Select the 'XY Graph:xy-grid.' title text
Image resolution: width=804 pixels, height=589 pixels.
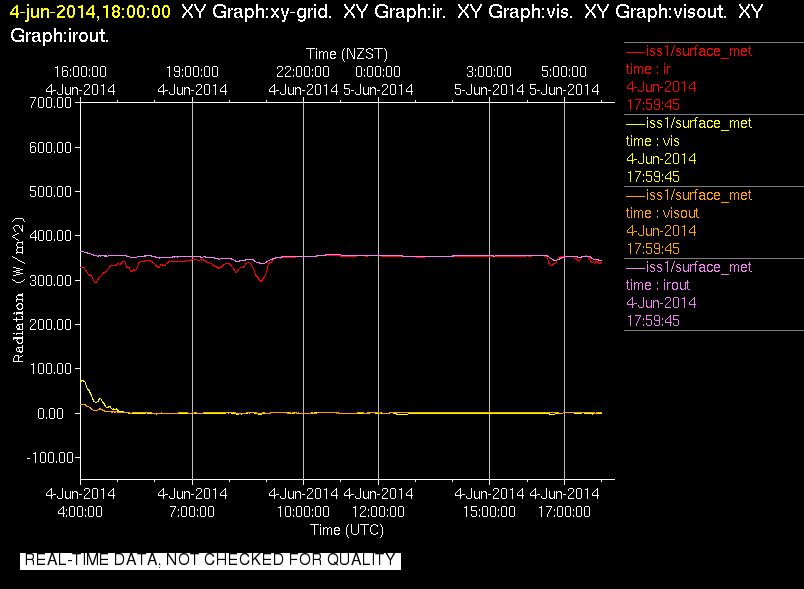[x=256, y=11]
